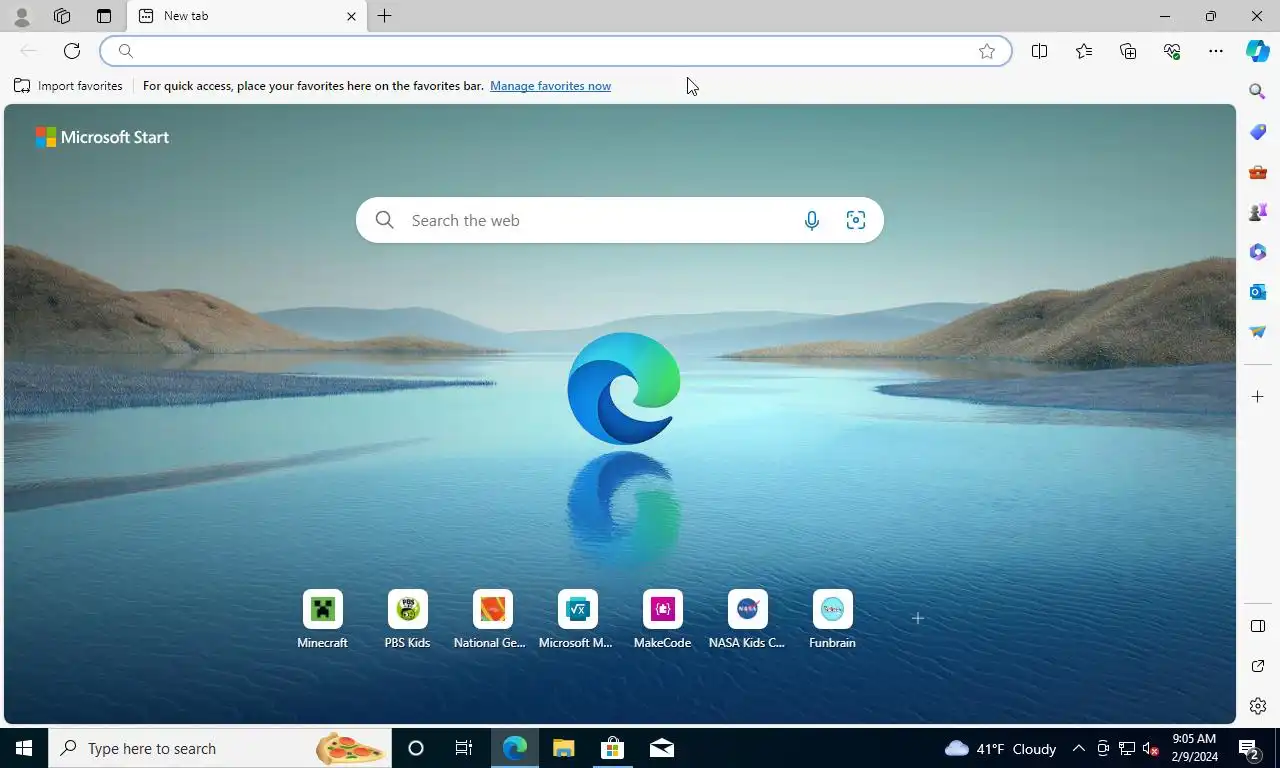Image resolution: width=1280 pixels, height=768 pixels.
Task: Open the Windows Start menu
Action: (x=24, y=748)
